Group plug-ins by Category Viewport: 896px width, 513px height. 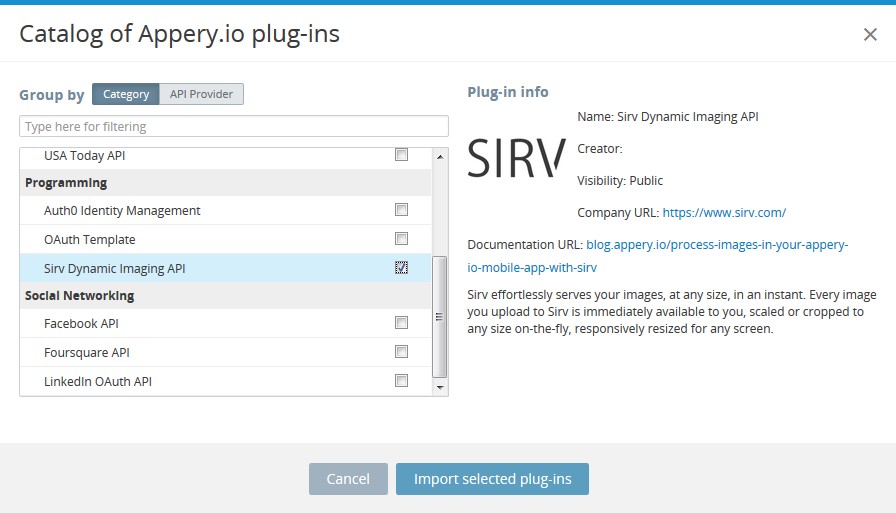click(x=126, y=94)
